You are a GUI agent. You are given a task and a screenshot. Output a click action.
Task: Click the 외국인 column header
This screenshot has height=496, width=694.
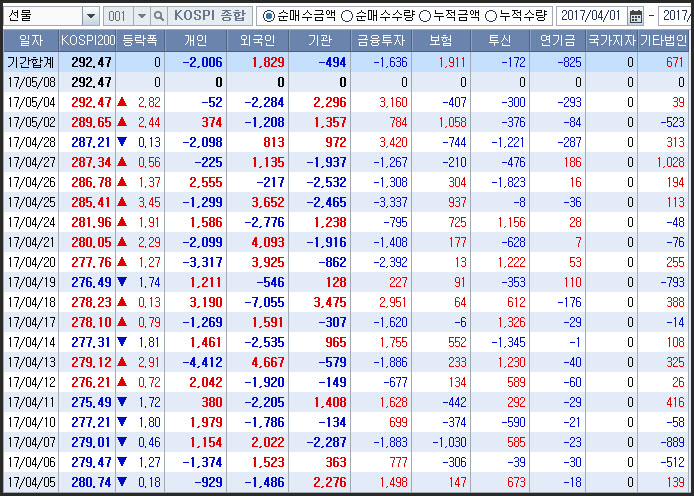coord(258,41)
